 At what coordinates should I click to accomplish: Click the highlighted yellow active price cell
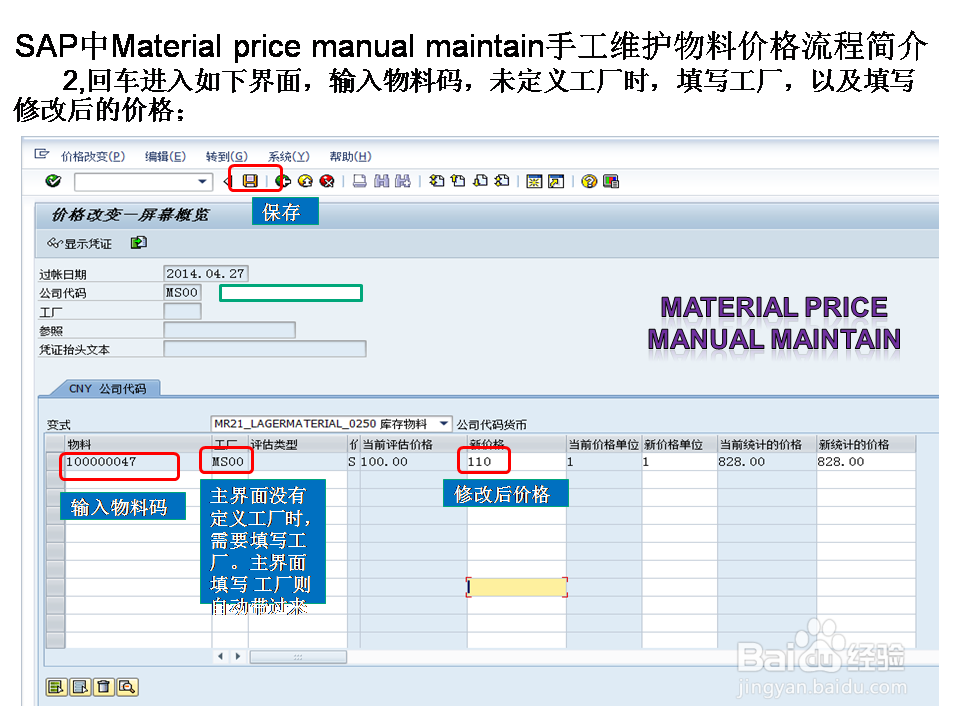[x=517, y=587]
